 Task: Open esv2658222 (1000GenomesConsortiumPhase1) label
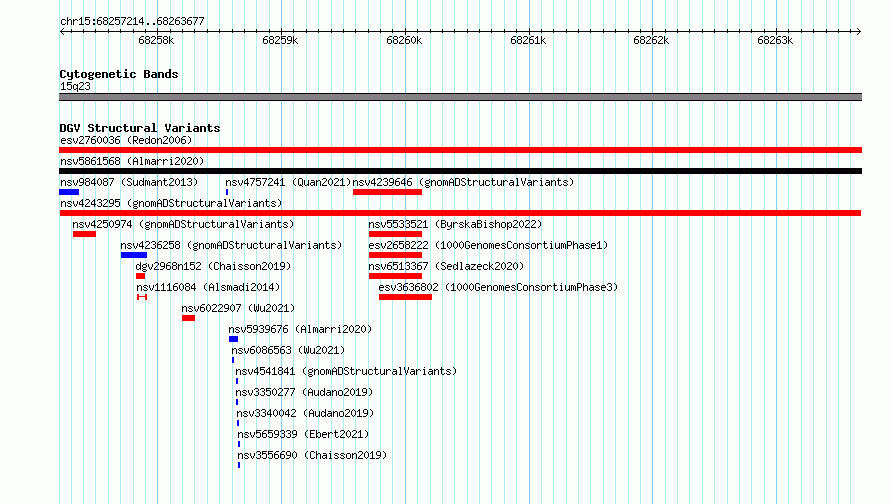click(488, 245)
